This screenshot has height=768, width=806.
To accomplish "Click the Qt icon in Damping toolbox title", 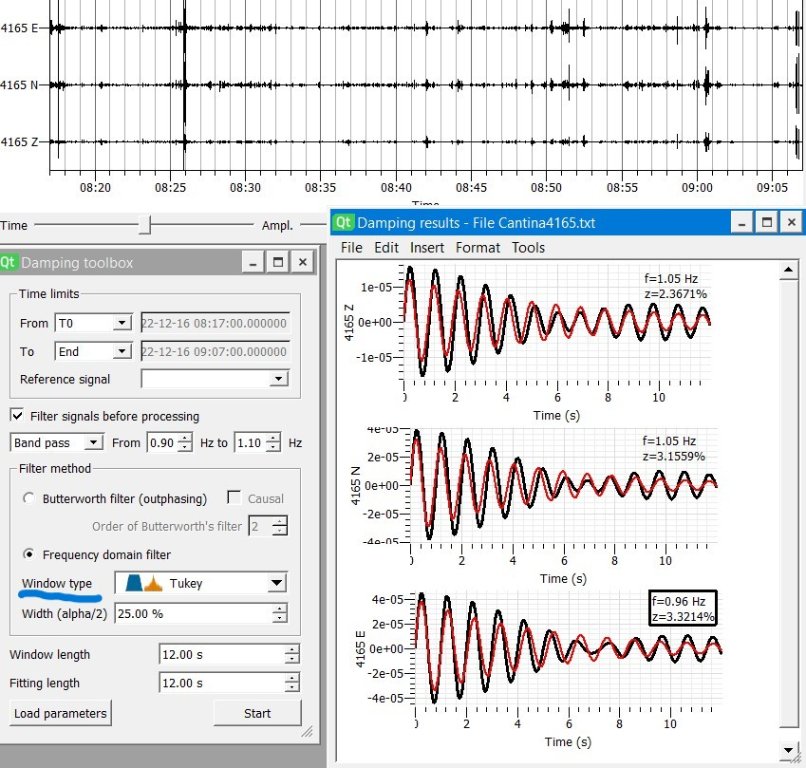I will pos(9,263).
